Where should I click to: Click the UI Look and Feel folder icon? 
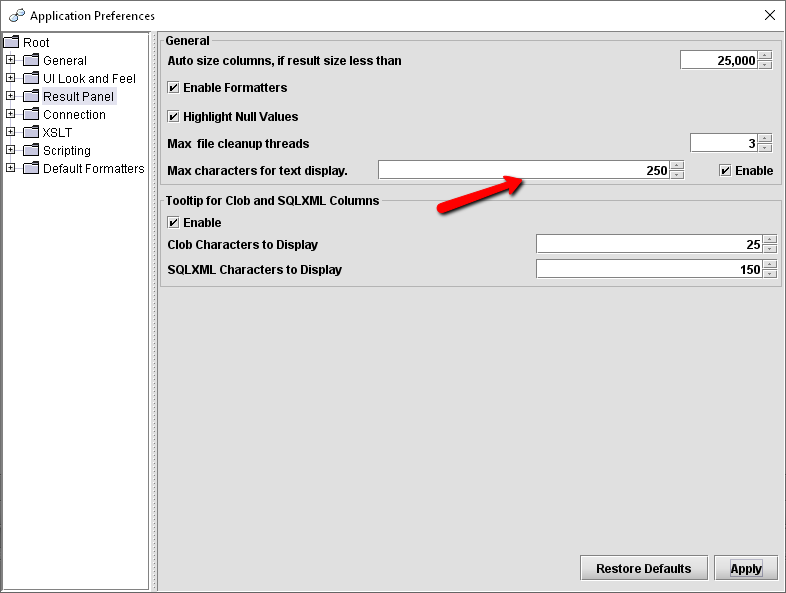click(x=31, y=78)
